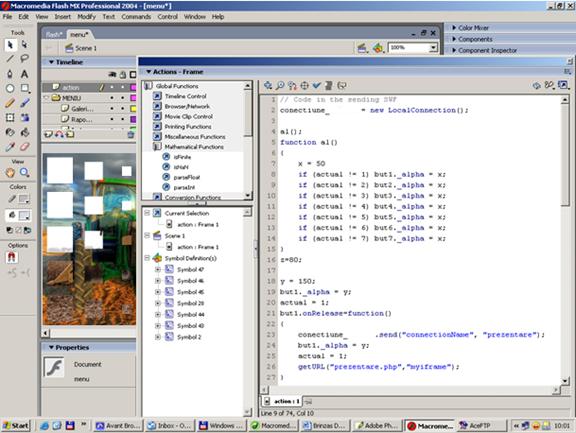Viewport: 576px width, 433px height.
Task: Click the Auto Format script icon
Action: pos(329,86)
